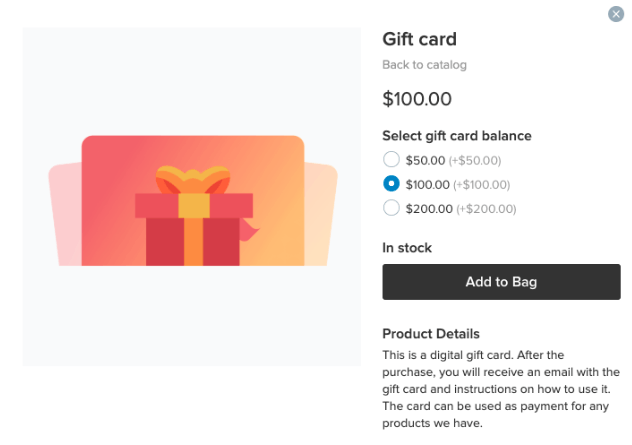This screenshot has width=632, height=445.
Task: Click the "Product Details" heading
Action: click(431, 334)
